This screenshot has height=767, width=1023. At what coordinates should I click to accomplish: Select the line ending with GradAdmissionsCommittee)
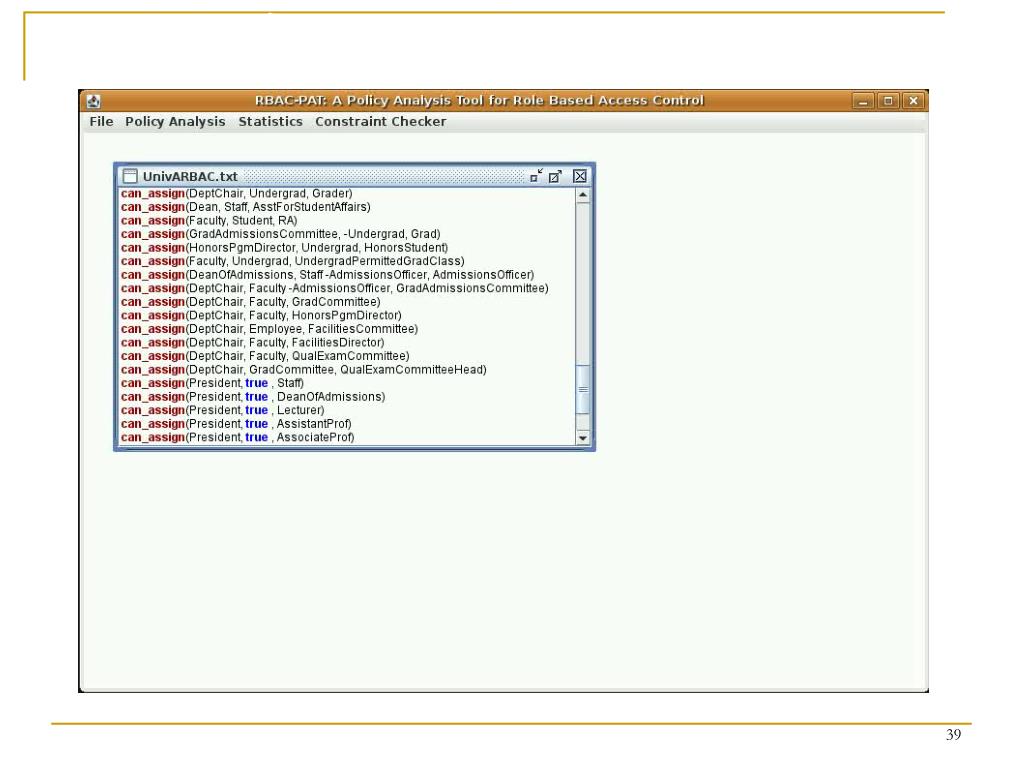(335, 288)
